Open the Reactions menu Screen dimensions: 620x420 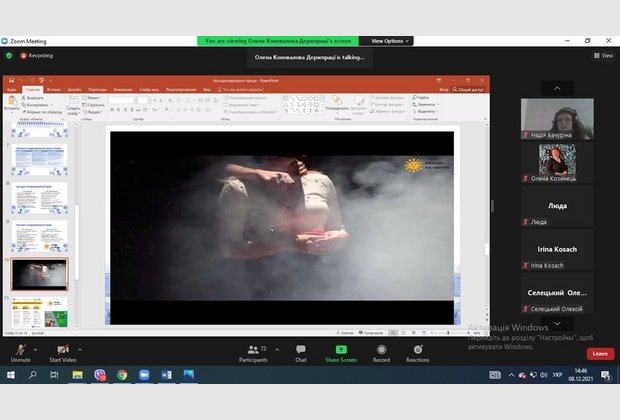[x=417, y=351]
